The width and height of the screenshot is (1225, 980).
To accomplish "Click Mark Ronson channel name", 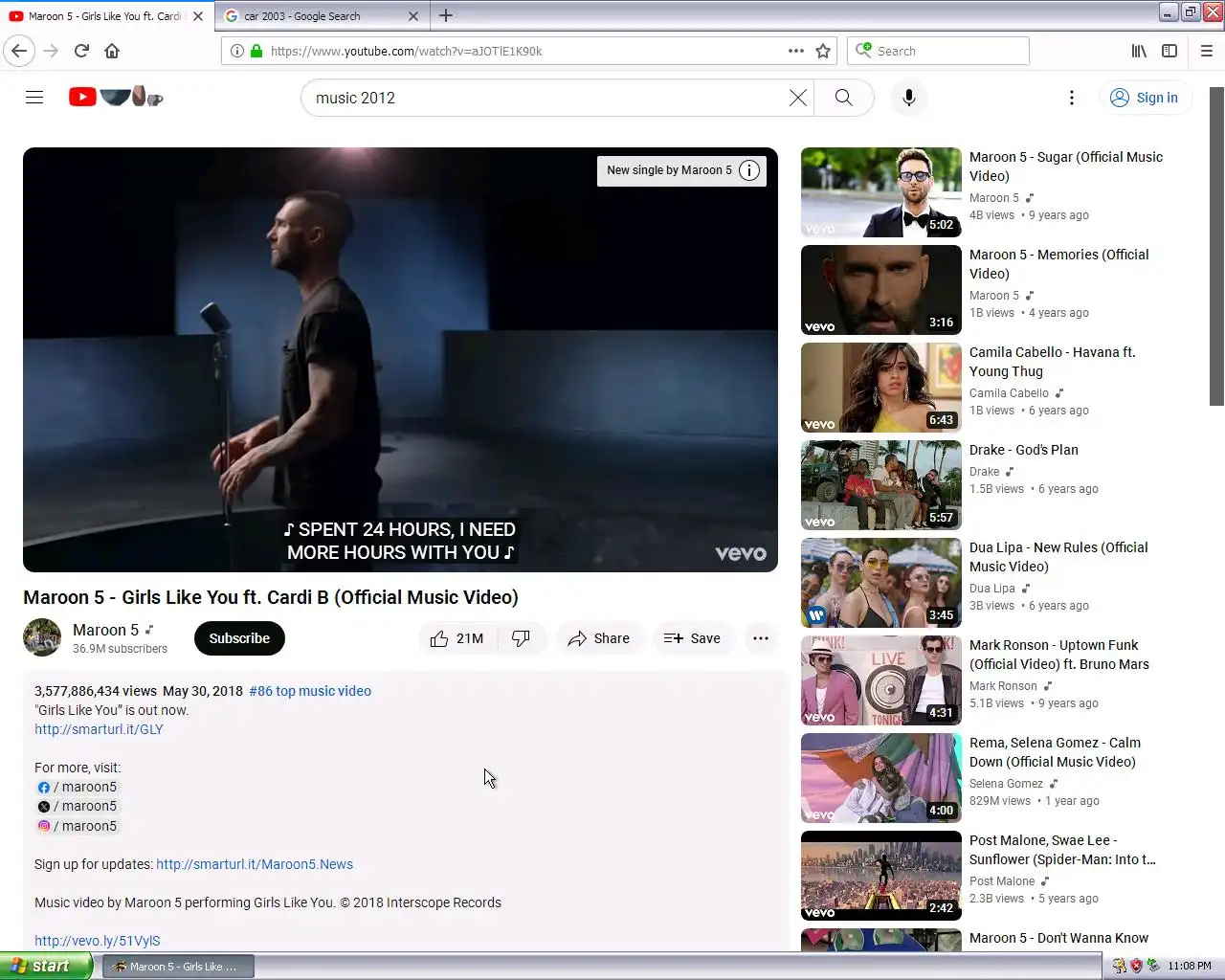I will (1003, 686).
